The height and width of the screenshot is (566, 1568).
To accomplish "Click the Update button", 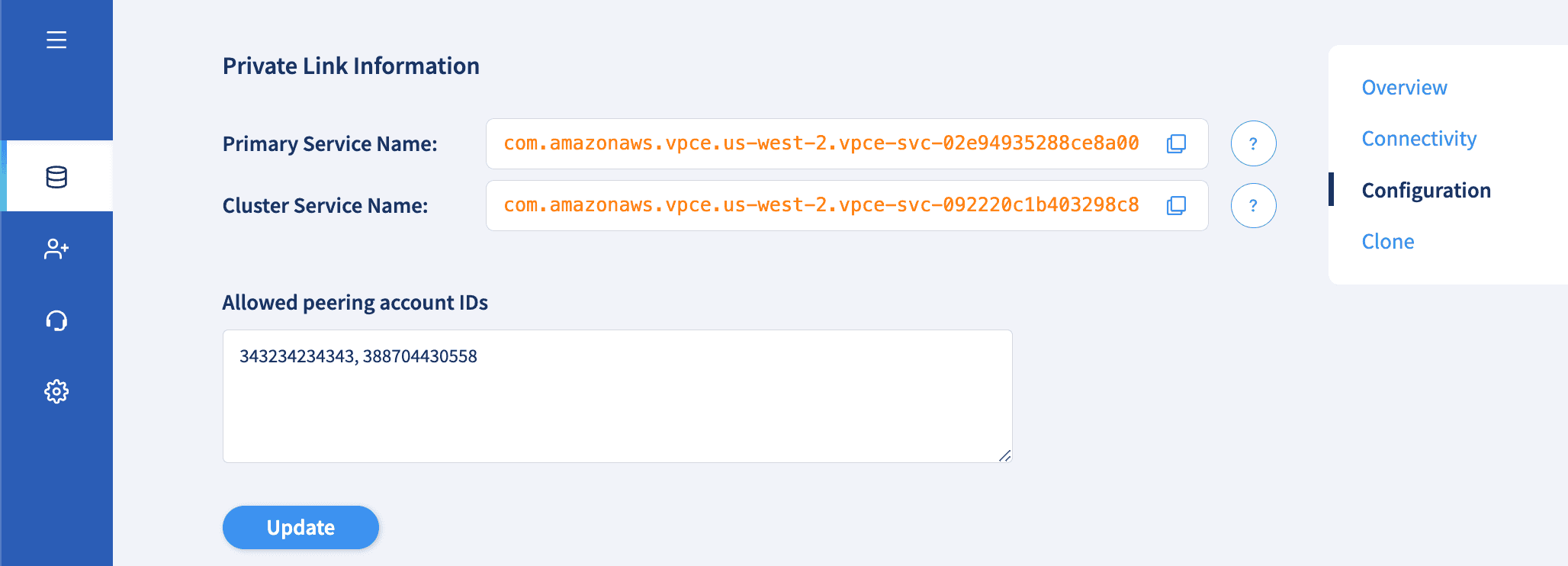I will tap(300, 527).
